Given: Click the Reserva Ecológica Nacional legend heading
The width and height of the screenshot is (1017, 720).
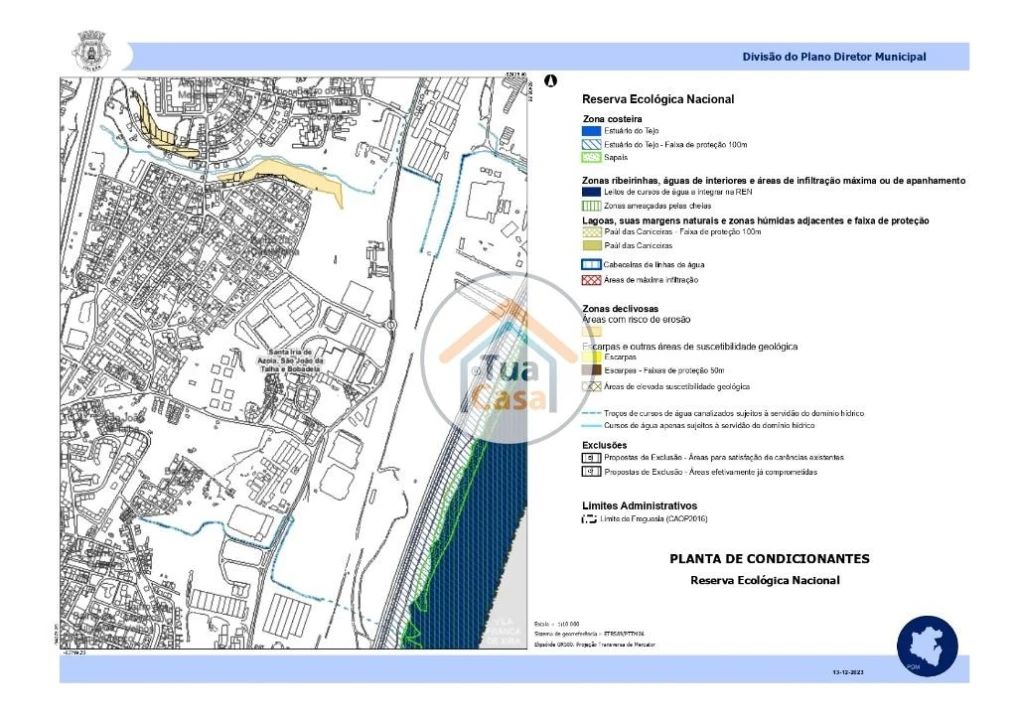Looking at the screenshot, I should pyautogui.click(x=658, y=99).
